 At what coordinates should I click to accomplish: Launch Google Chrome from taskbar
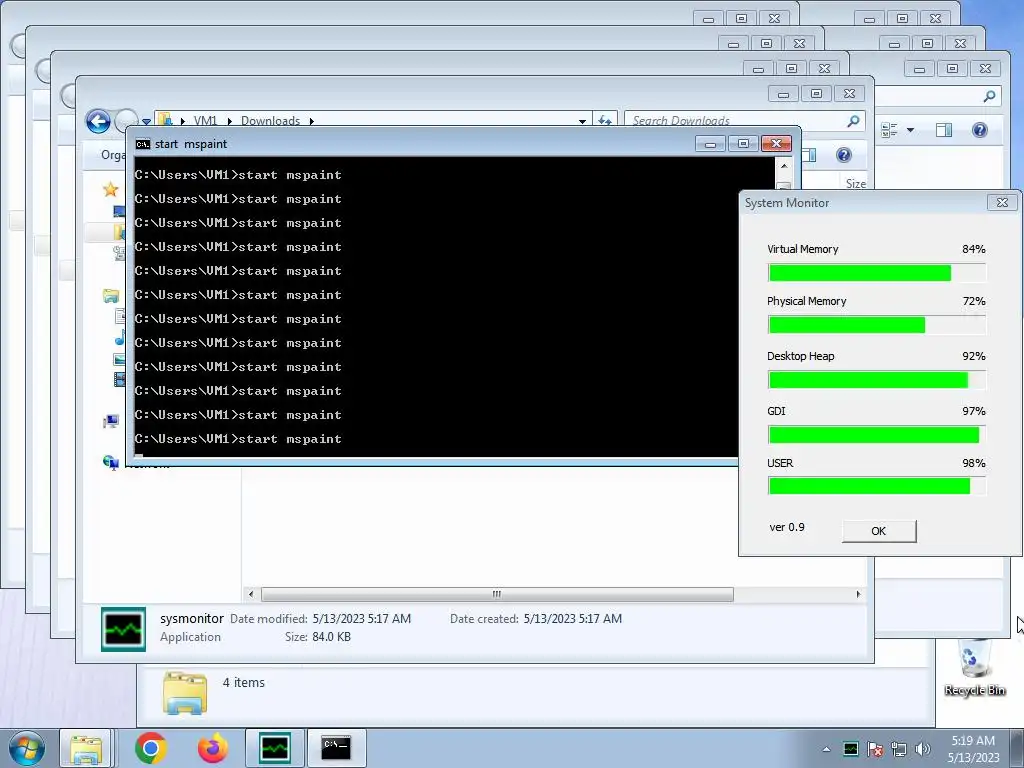(x=150, y=748)
